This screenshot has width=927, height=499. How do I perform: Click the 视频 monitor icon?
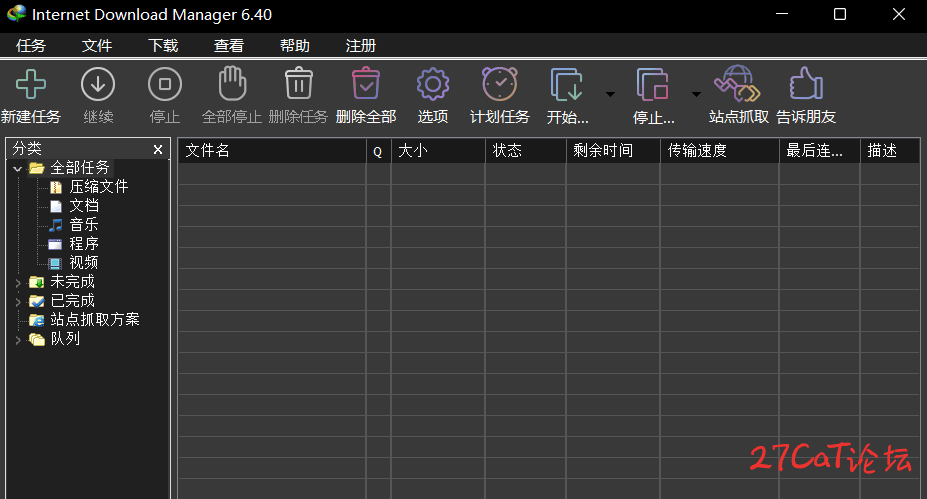pyautogui.click(x=55, y=263)
